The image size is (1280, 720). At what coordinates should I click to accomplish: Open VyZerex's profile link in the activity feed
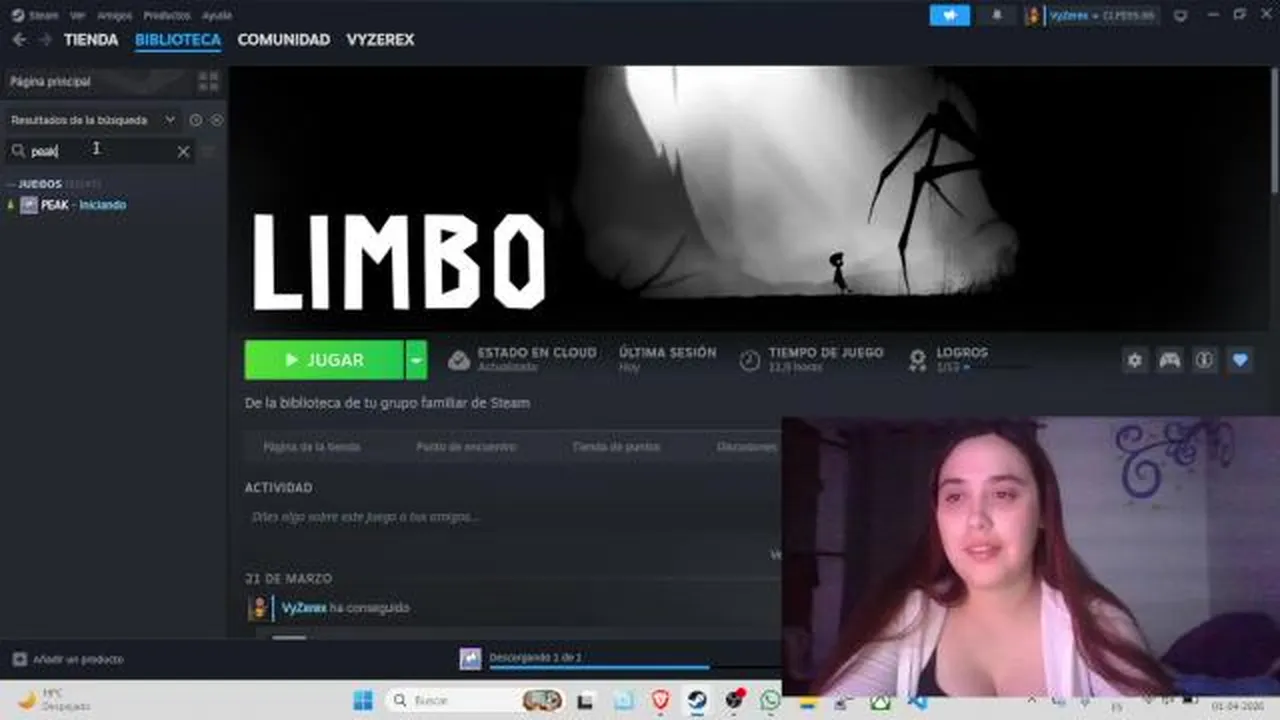303,608
